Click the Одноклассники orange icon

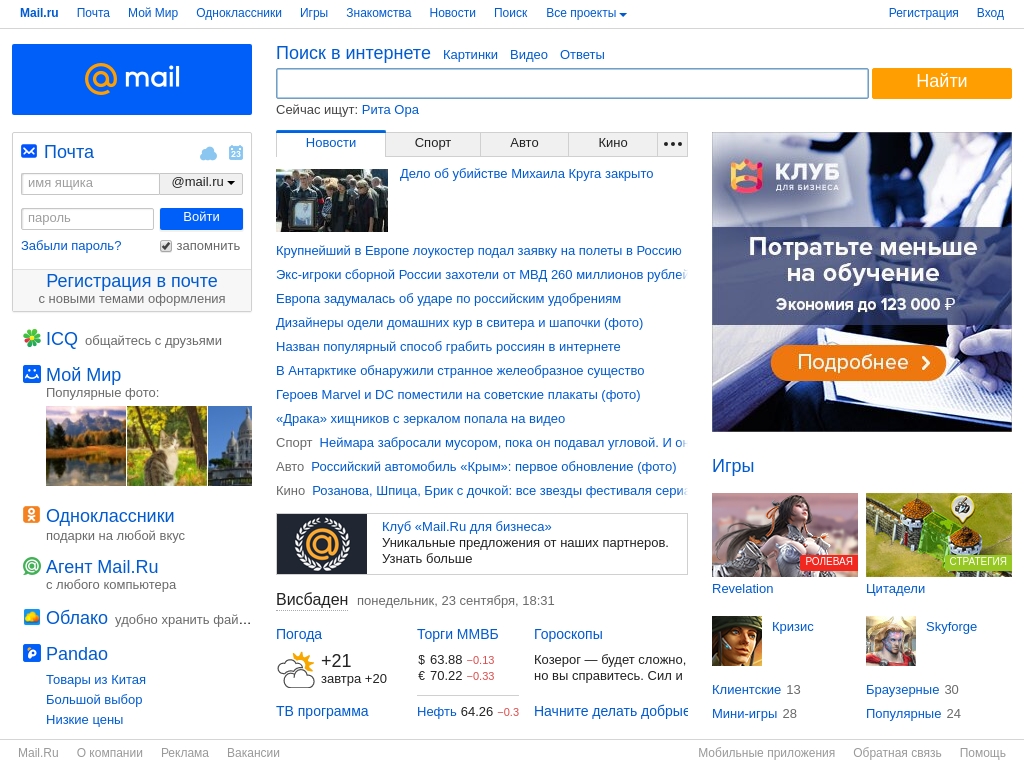pos(32,515)
